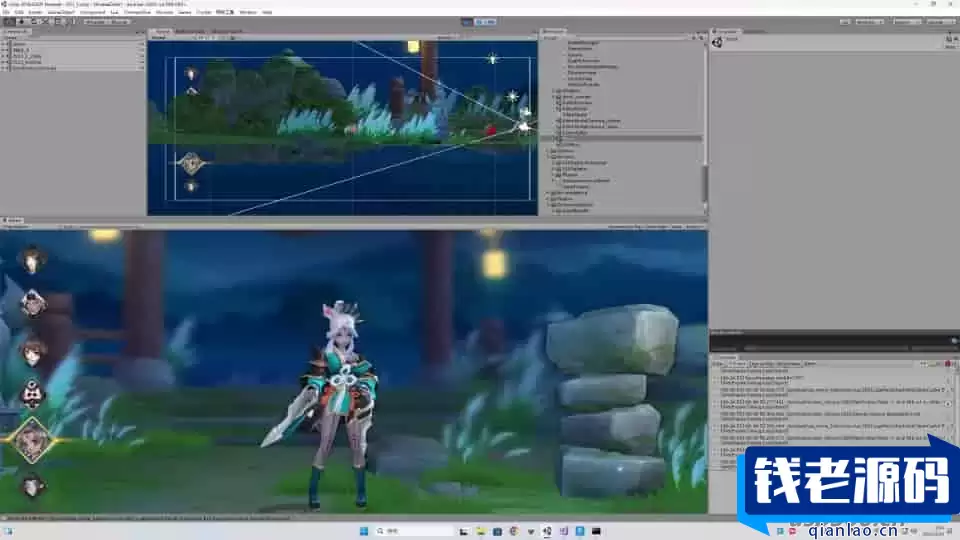Image resolution: width=960 pixels, height=540 pixels.
Task: Open the Edit menu
Action: [20, 12]
